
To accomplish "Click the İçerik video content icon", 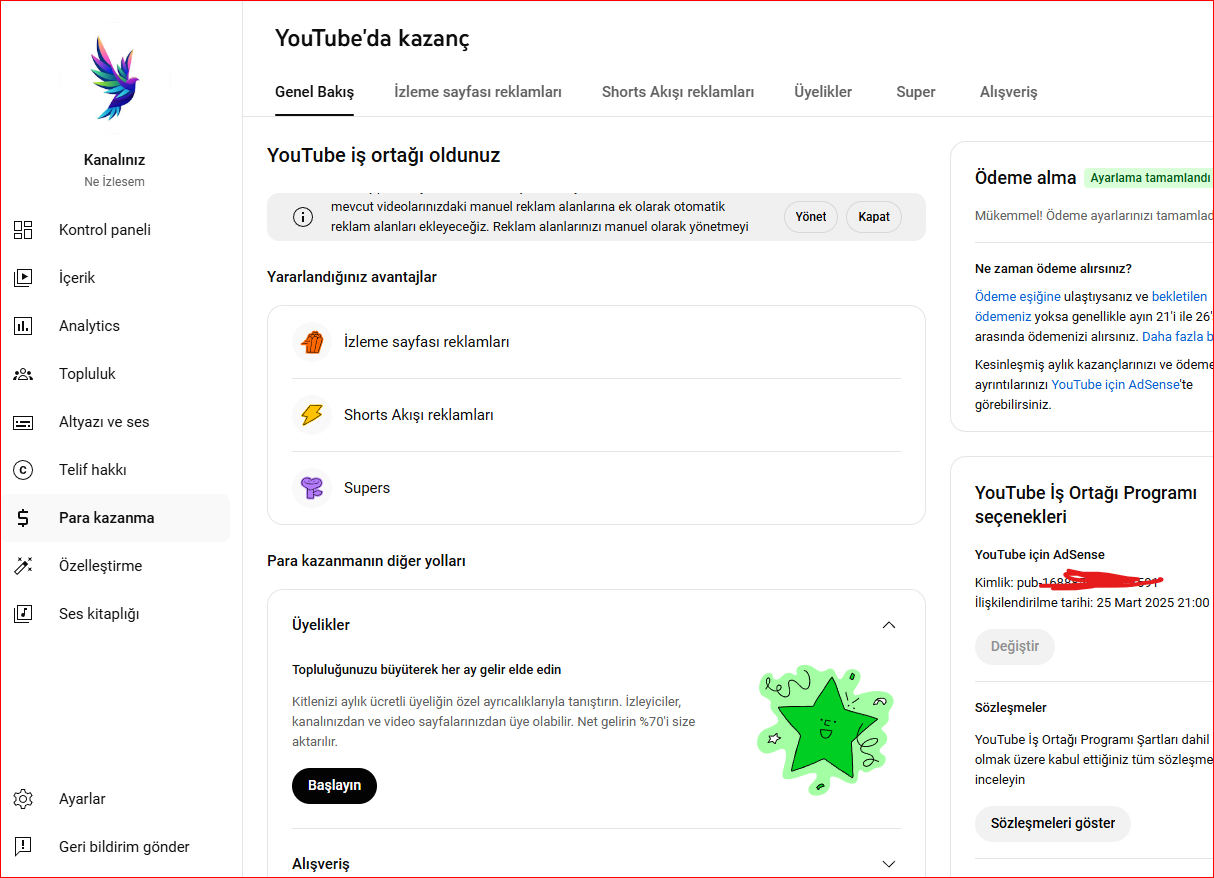I will point(23,278).
